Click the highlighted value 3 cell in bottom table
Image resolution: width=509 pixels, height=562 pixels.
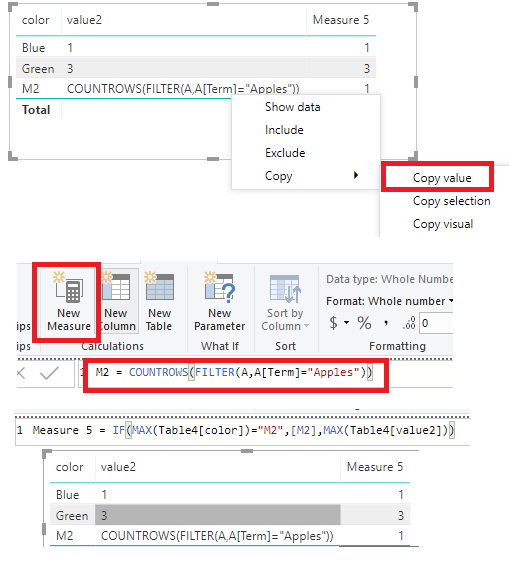pos(218,515)
